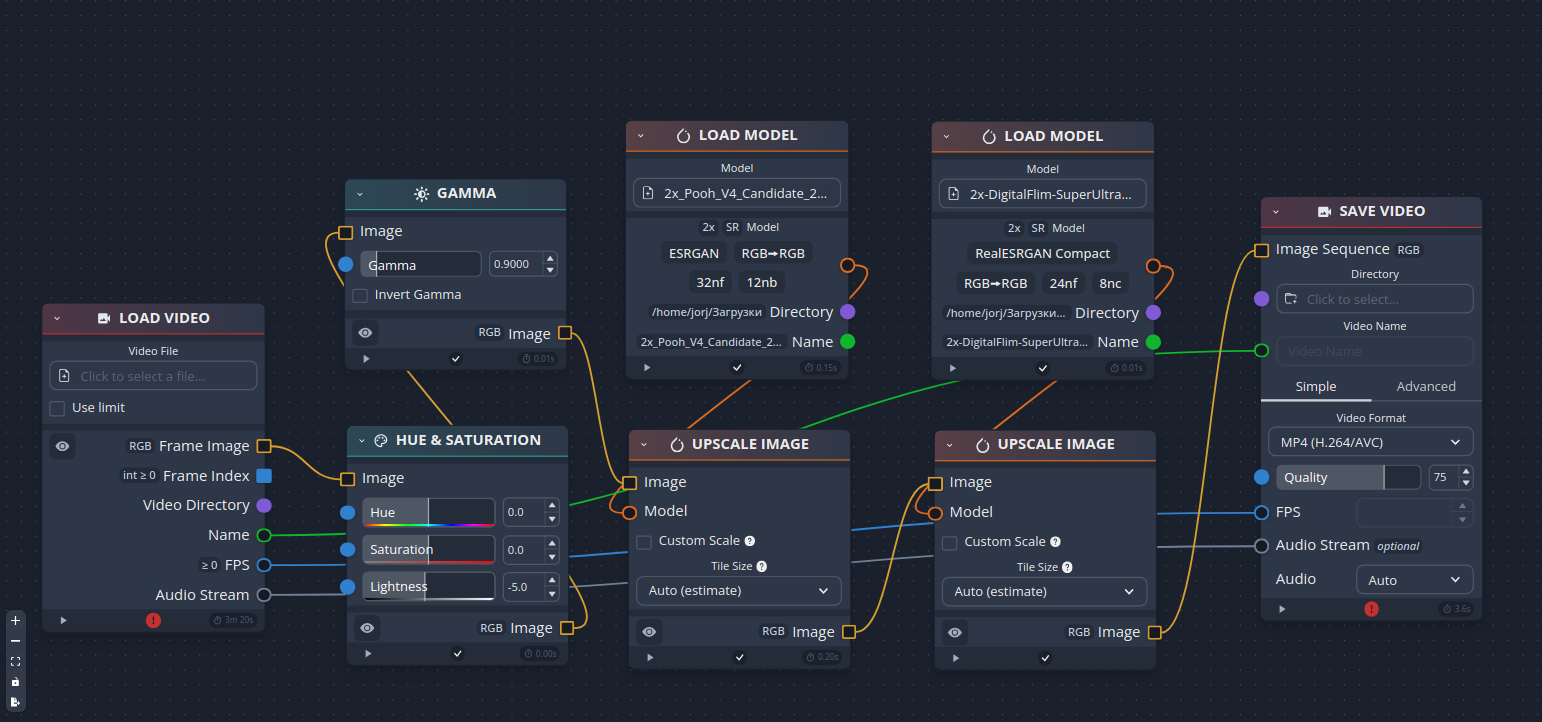Toggle the canvas interactivity lock icon
The image size is (1542, 722).
pos(15,682)
